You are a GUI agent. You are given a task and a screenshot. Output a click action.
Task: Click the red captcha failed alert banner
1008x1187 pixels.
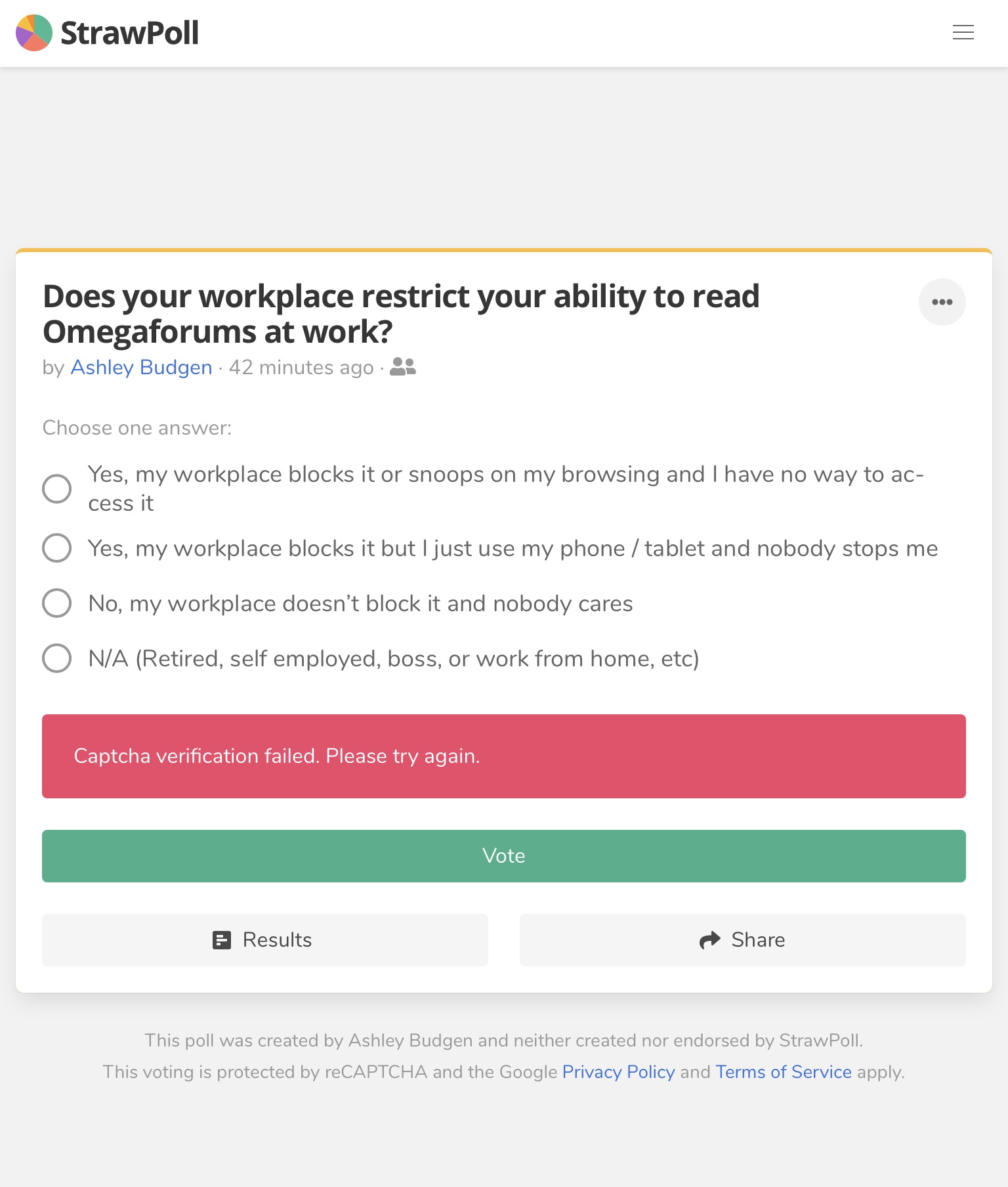[504, 756]
